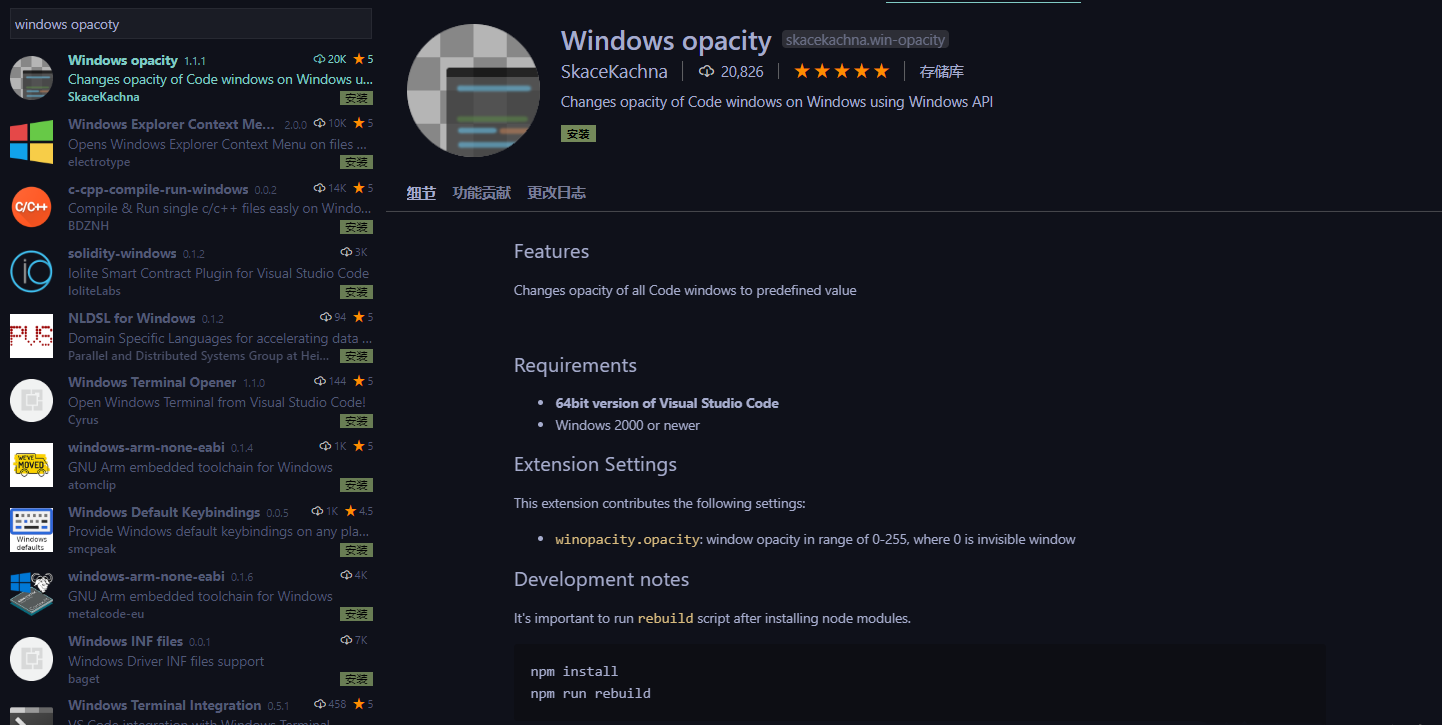Viewport: 1442px width, 725px height.
Task: Install atomclip windows-arm-none-eabi extension
Action: click(x=356, y=485)
